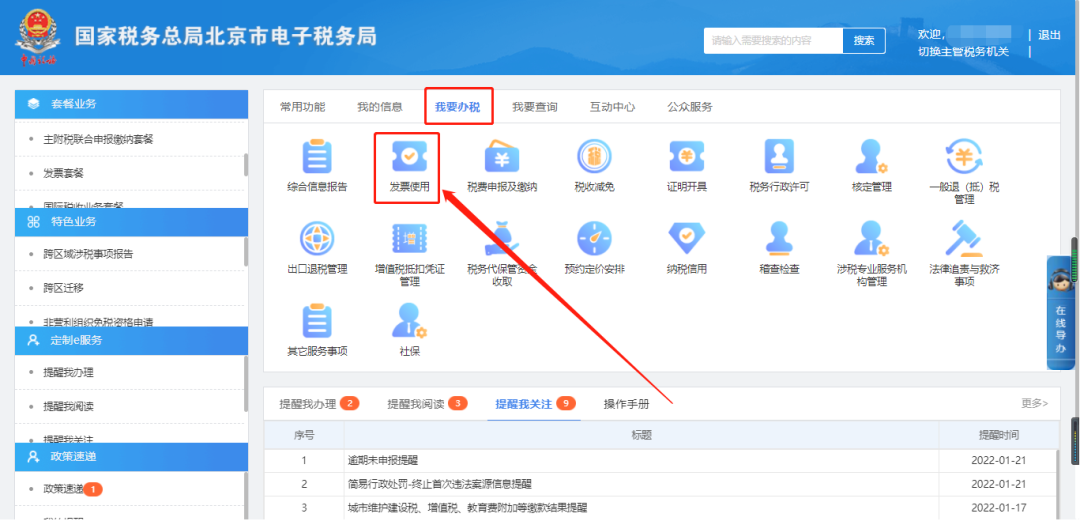Show 提醒我办理 reminders tab

(x=319, y=404)
